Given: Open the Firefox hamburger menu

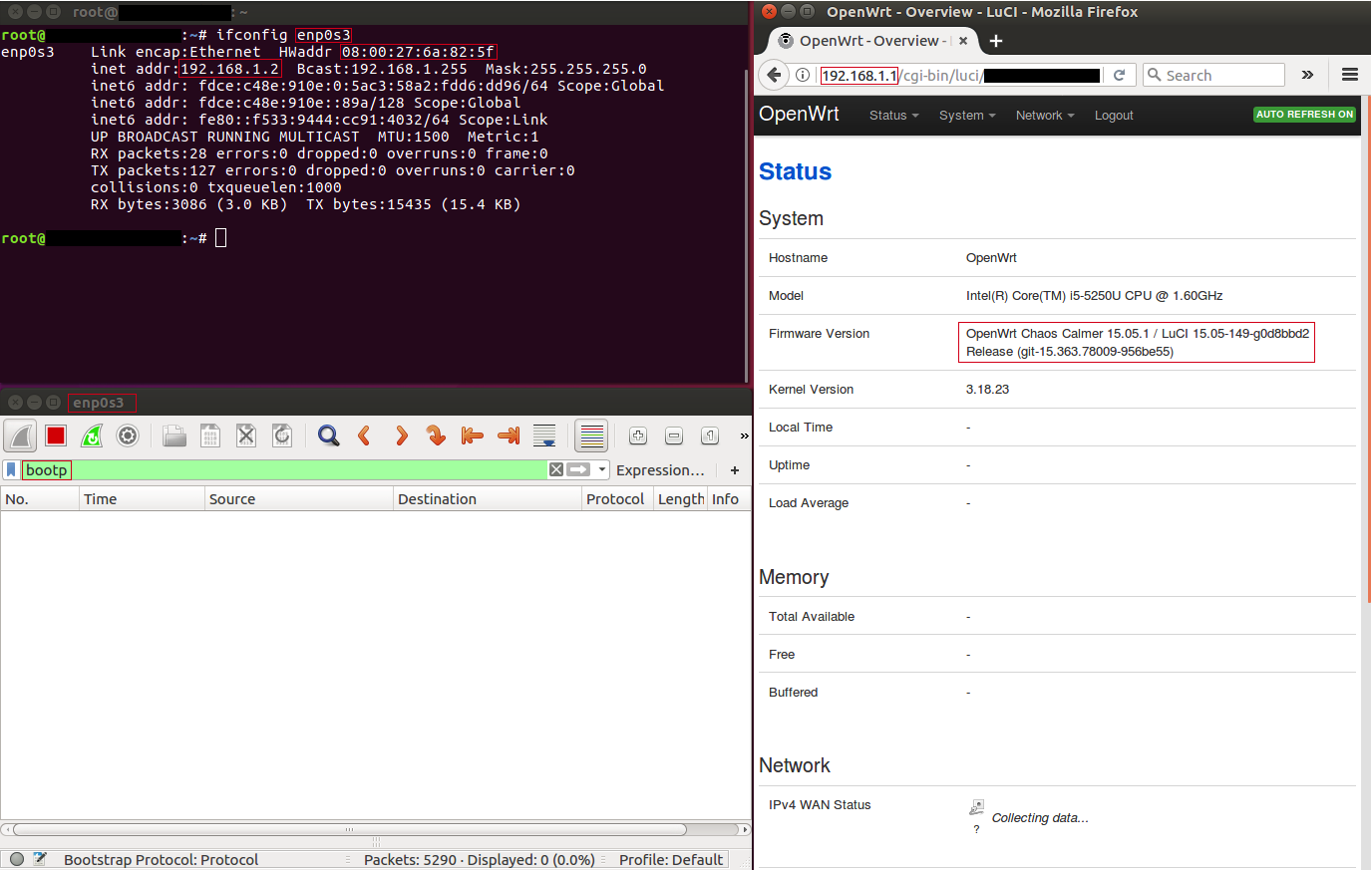Looking at the screenshot, I should tap(1350, 75).
